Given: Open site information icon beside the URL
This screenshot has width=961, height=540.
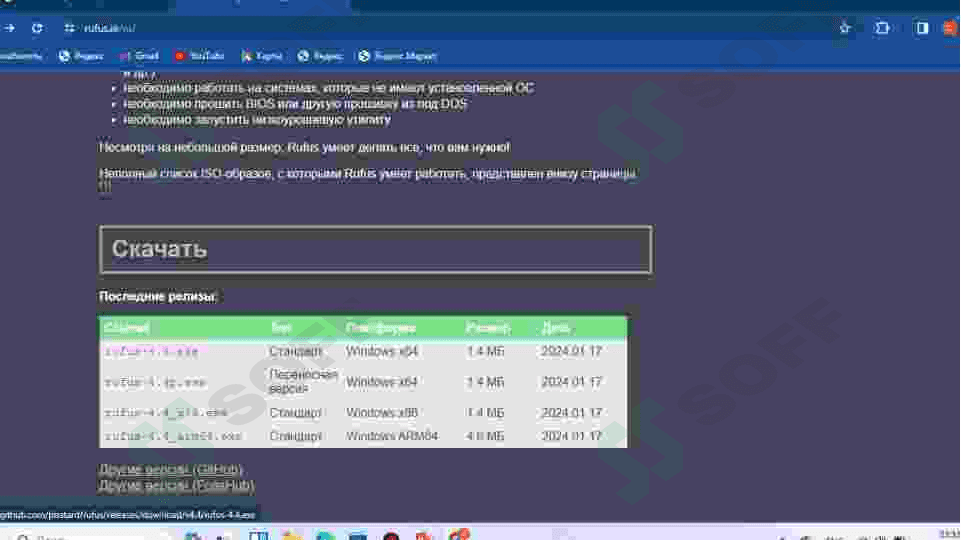Looking at the screenshot, I should click(x=69, y=28).
